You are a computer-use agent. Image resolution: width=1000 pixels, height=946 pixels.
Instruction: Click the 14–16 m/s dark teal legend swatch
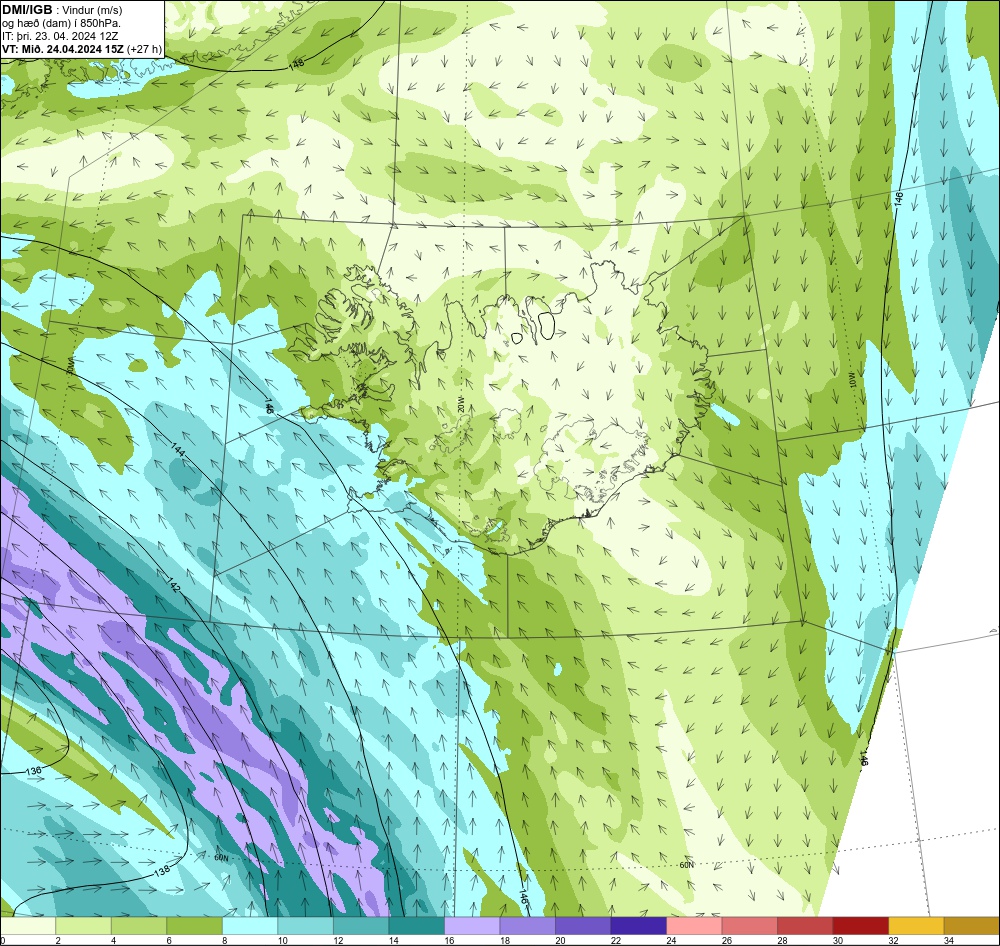(x=416, y=926)
